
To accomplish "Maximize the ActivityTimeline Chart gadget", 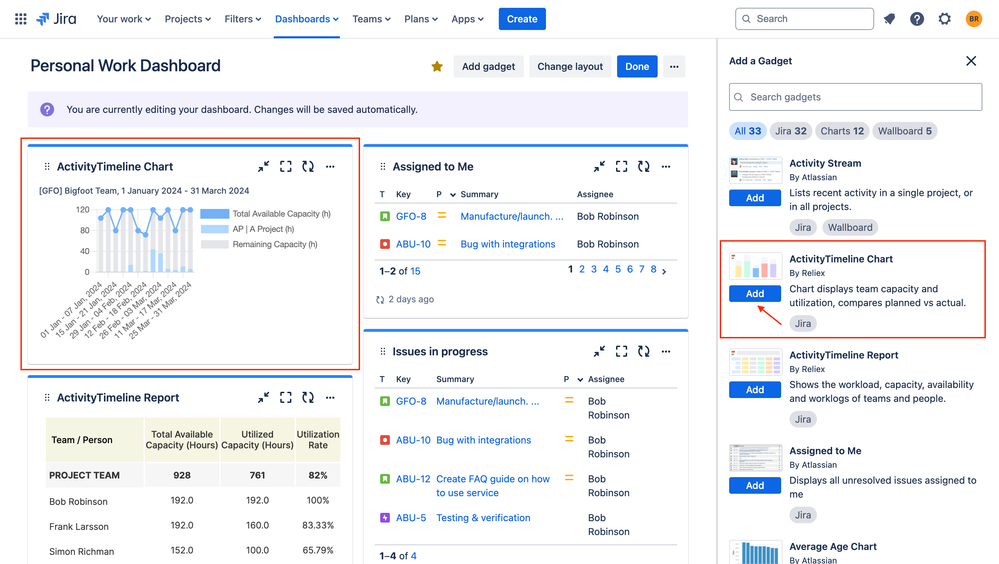I will coord(285,166).
